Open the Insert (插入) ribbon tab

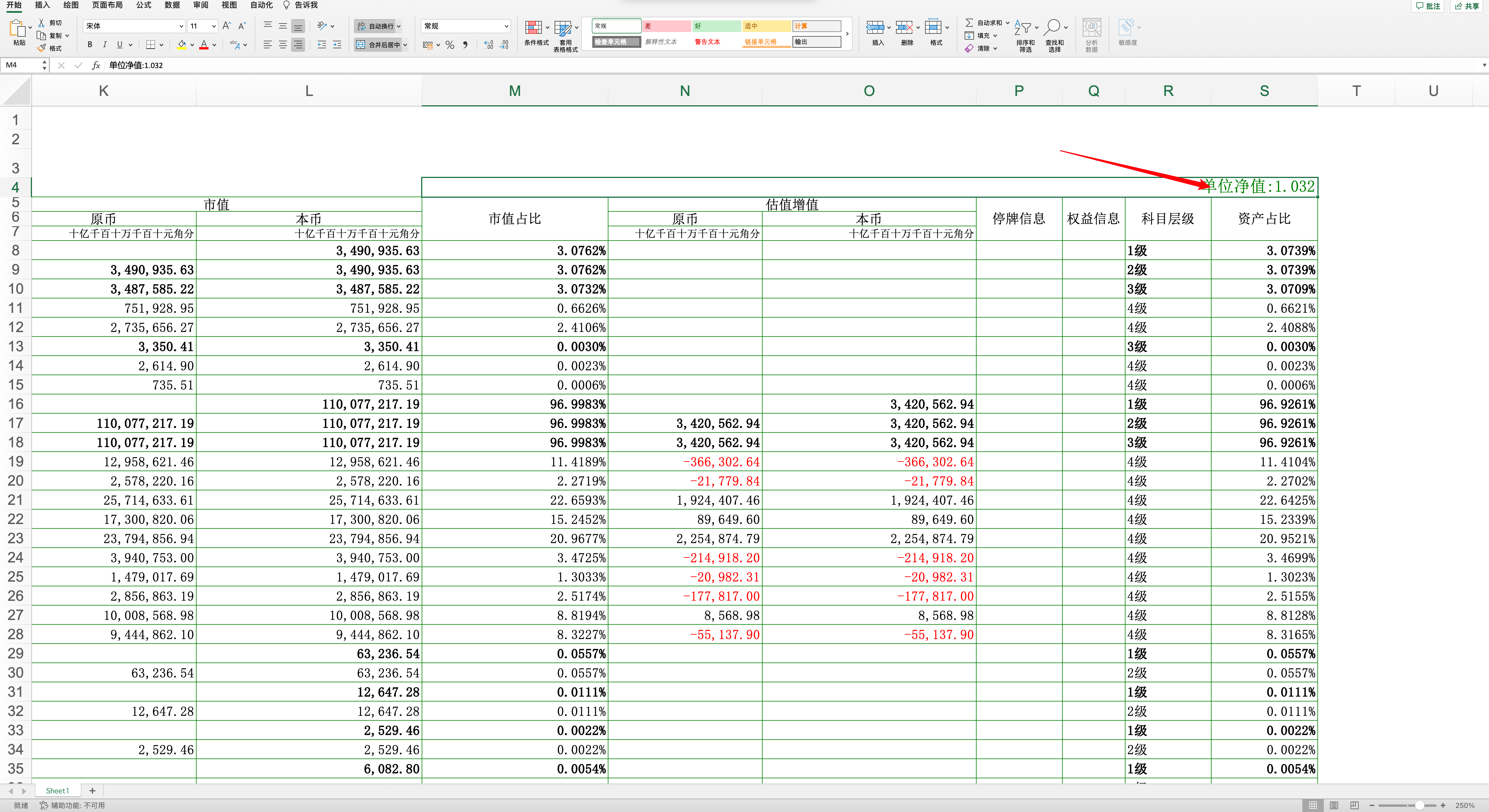[42, 5]
